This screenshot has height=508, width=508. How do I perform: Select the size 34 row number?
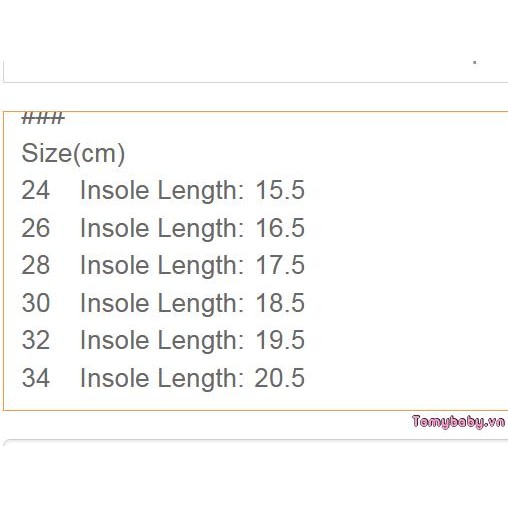point(36,378)
